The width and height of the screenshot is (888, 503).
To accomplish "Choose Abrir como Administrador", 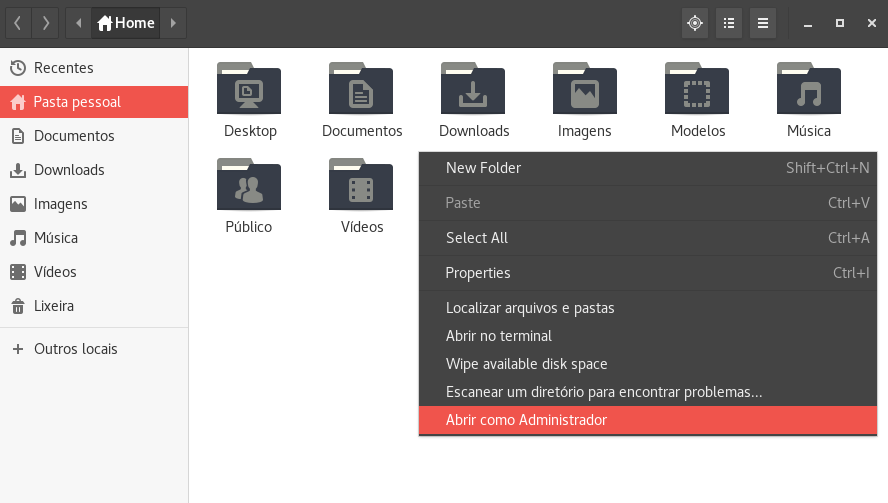I will tap(648, 420).
